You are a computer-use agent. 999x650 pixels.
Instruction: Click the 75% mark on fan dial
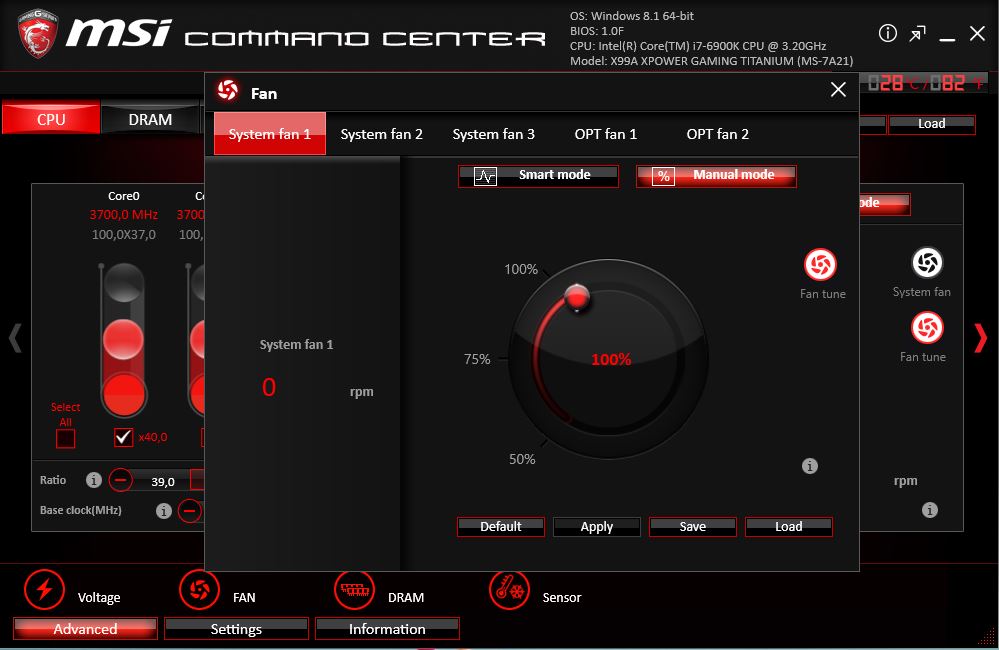[x=477, y=359]
